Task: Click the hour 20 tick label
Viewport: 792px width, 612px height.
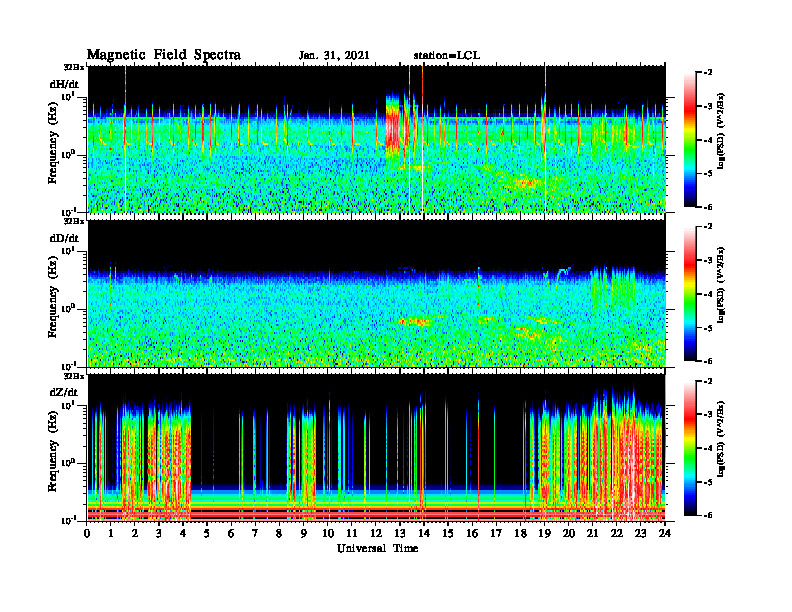Action: pyautogui.click(x=568, y=533)
